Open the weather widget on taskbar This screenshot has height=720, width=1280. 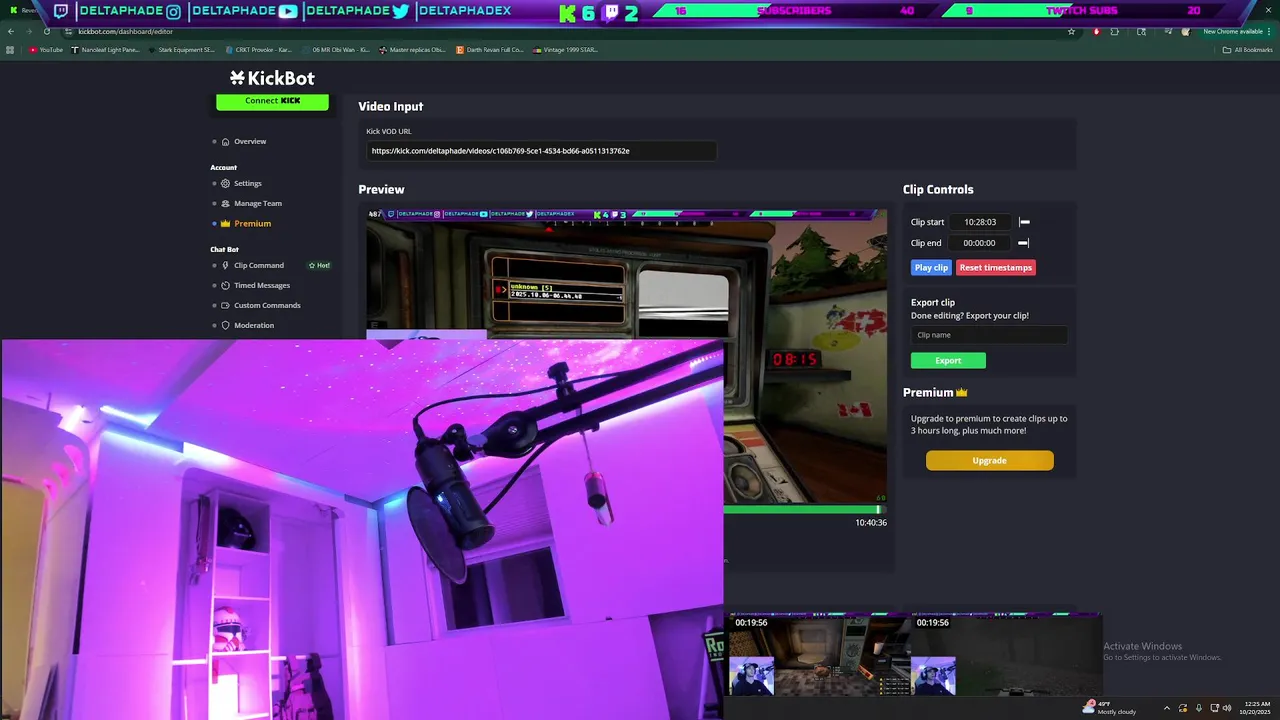tap(1109, 708)
